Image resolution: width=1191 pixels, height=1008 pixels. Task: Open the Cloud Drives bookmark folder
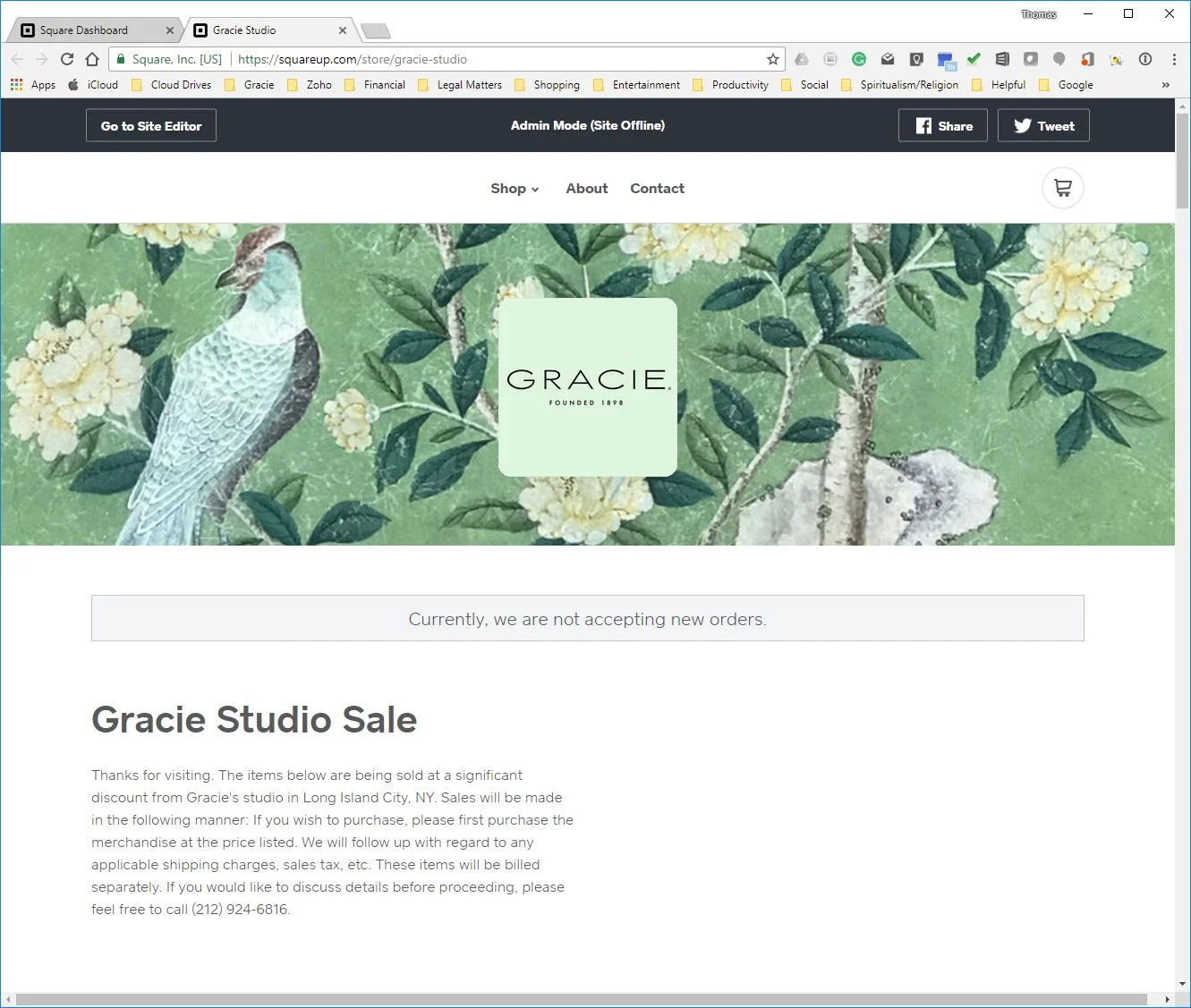pyautogui.click(x=172, y=85)
